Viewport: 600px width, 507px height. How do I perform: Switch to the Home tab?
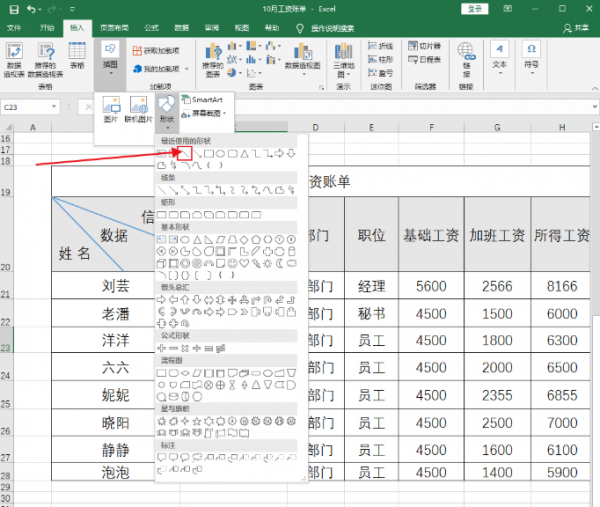(47, 28)
